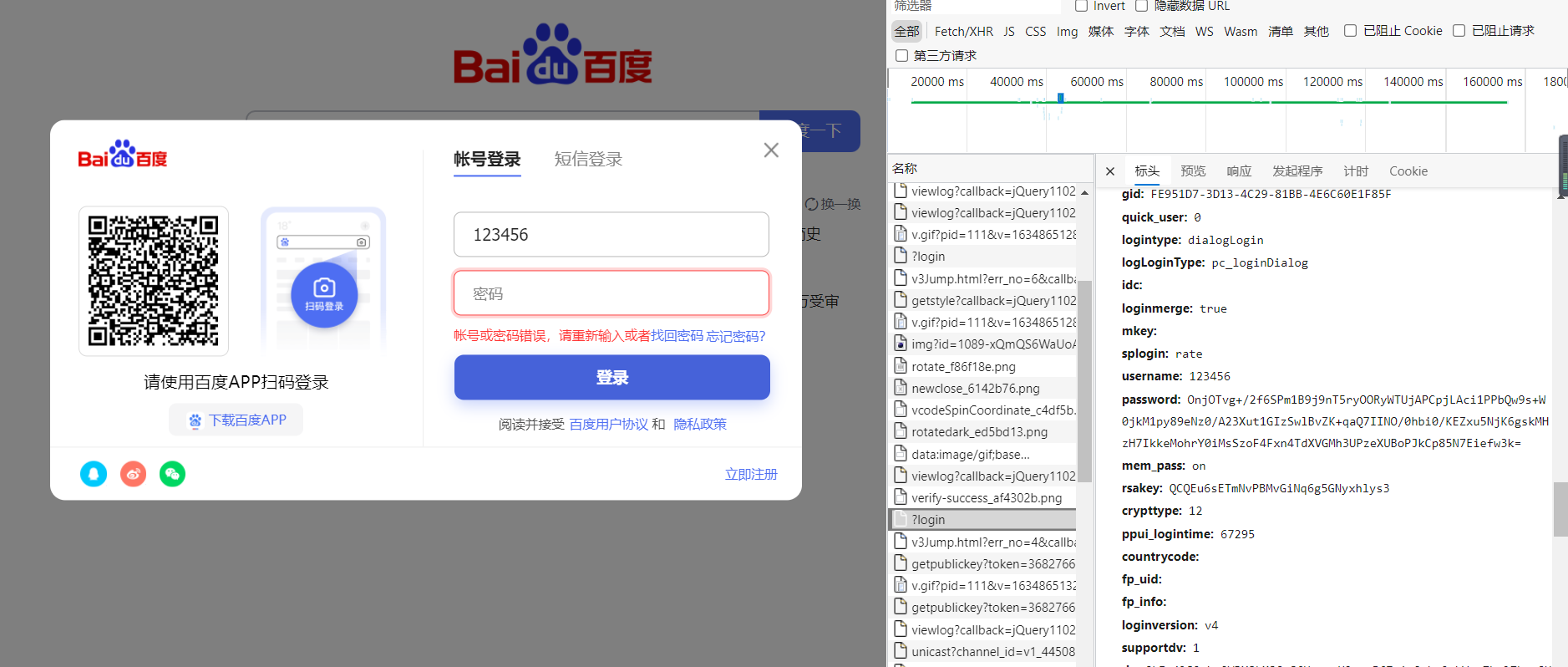The image size is (1568, 667).
Task: Switch to 帐号登录 tab
Action: 487,159
